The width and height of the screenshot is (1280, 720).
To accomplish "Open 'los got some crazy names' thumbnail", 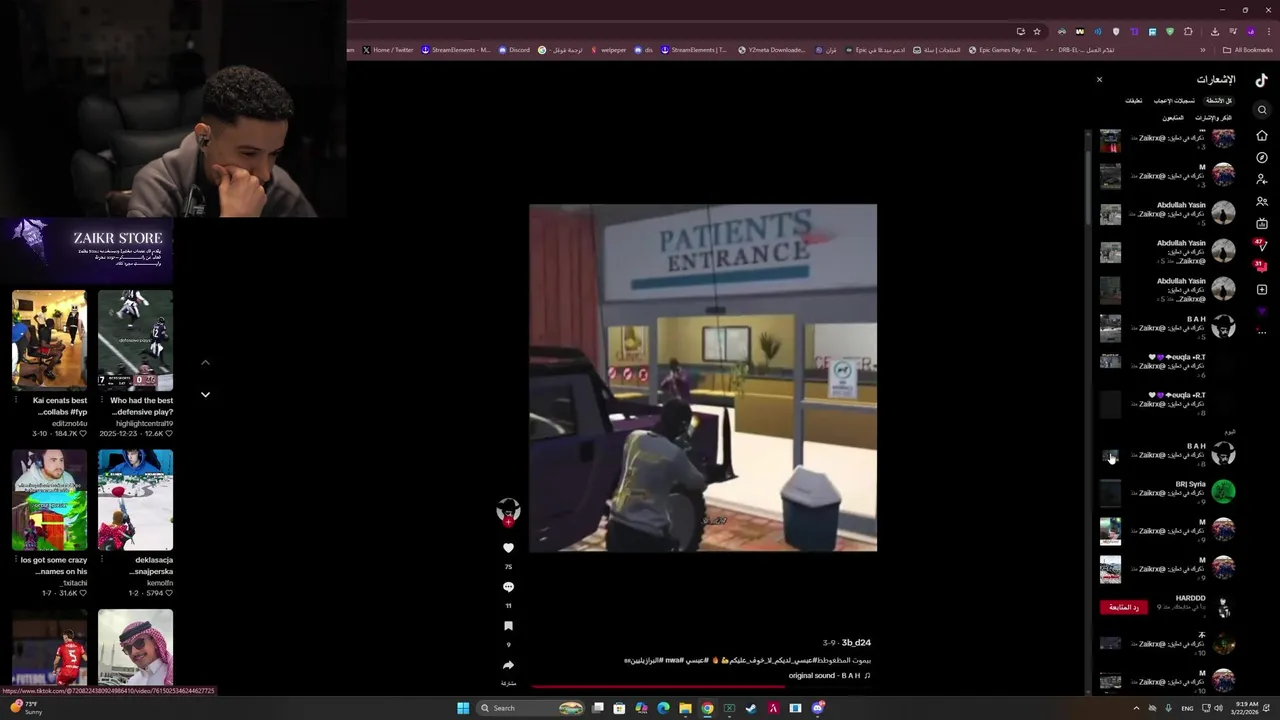I will 49,500.
